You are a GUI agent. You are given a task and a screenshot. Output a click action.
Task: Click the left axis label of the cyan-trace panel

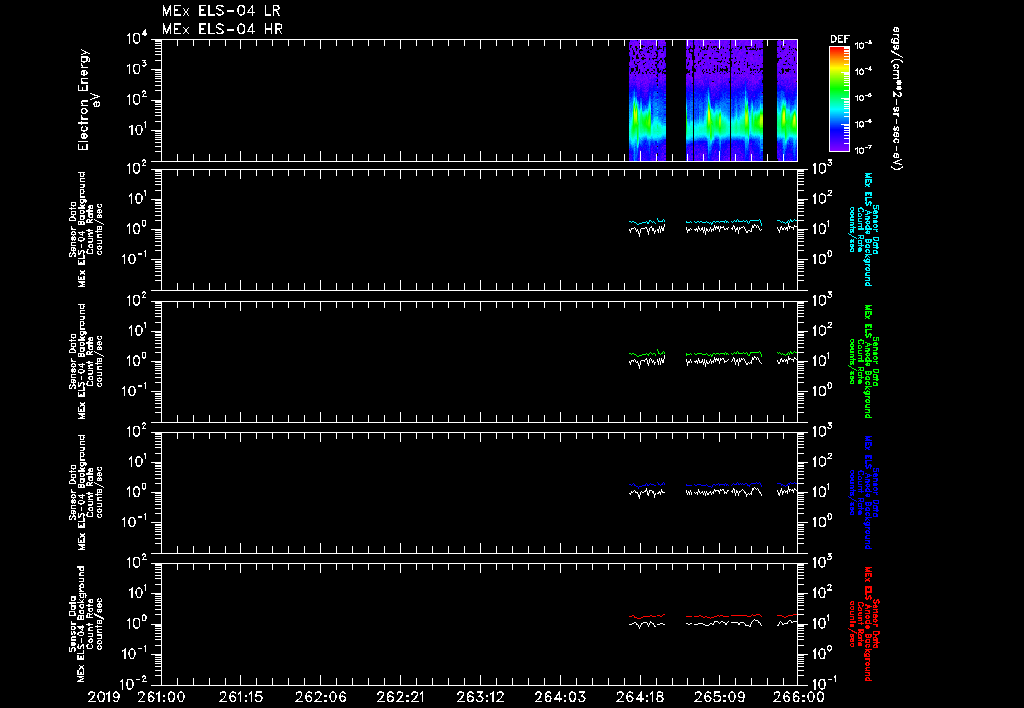pos(86,229)
